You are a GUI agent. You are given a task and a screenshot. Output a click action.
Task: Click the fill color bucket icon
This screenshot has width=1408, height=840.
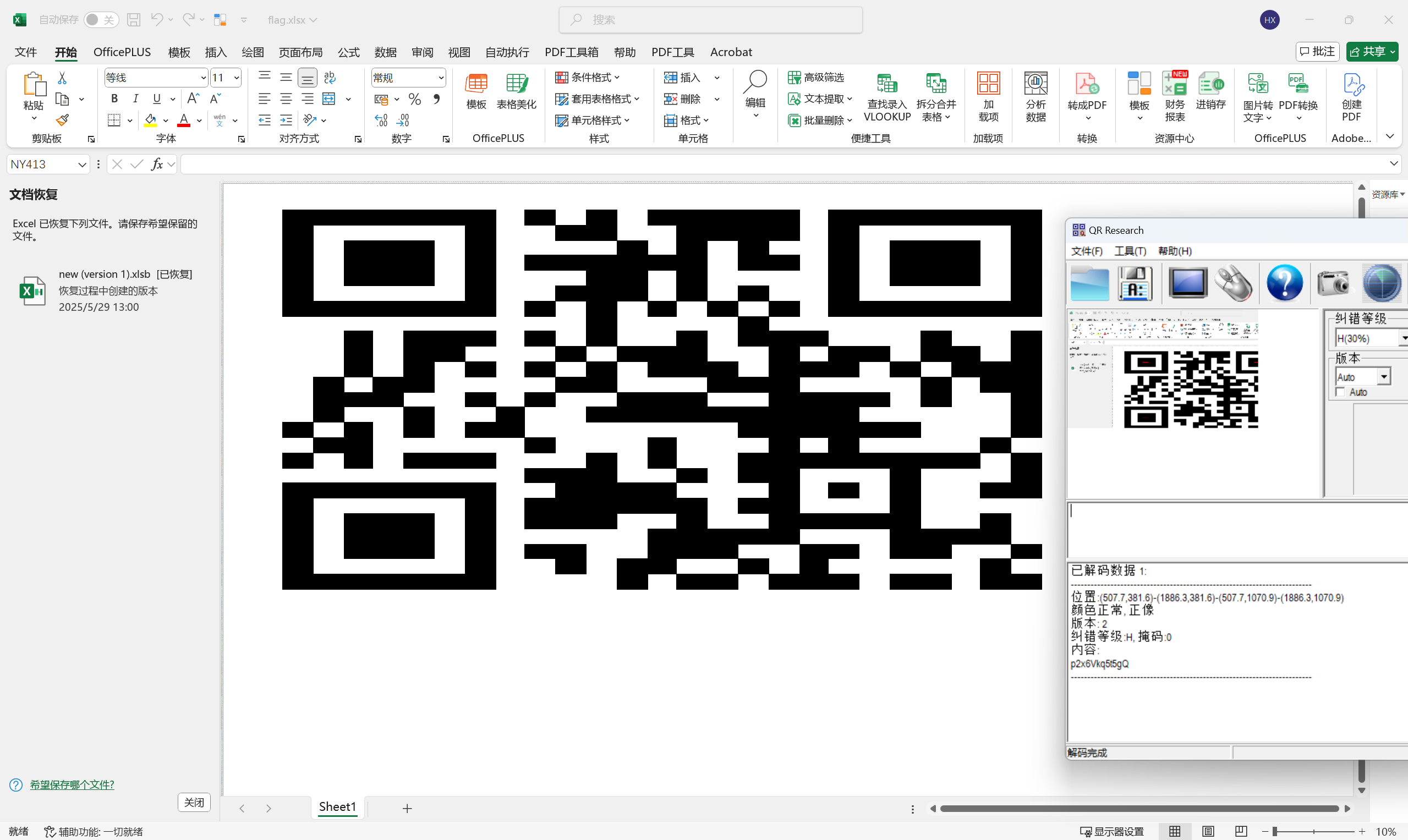pos(151,120)
